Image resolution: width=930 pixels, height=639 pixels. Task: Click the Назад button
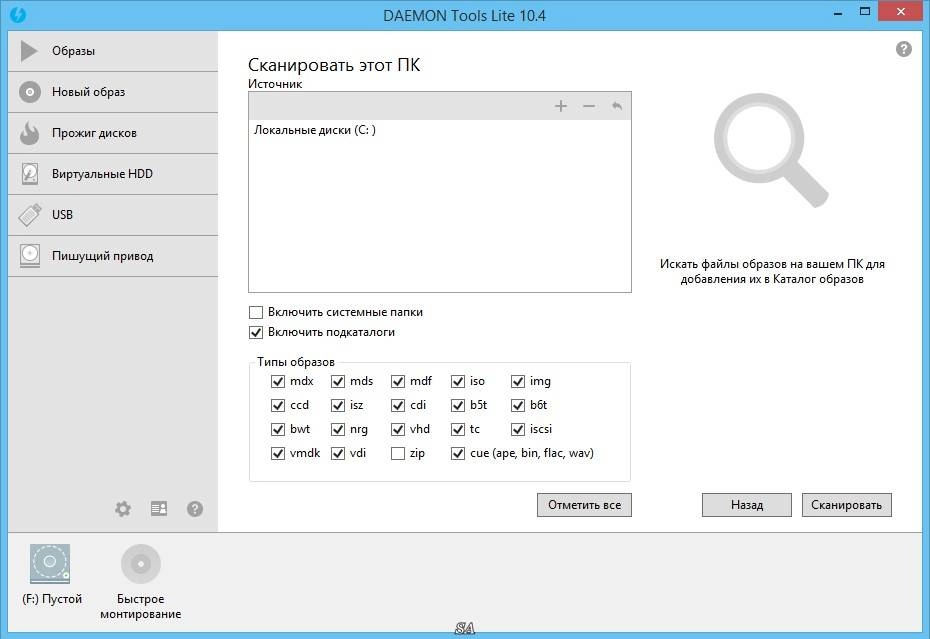coord(747,505)
